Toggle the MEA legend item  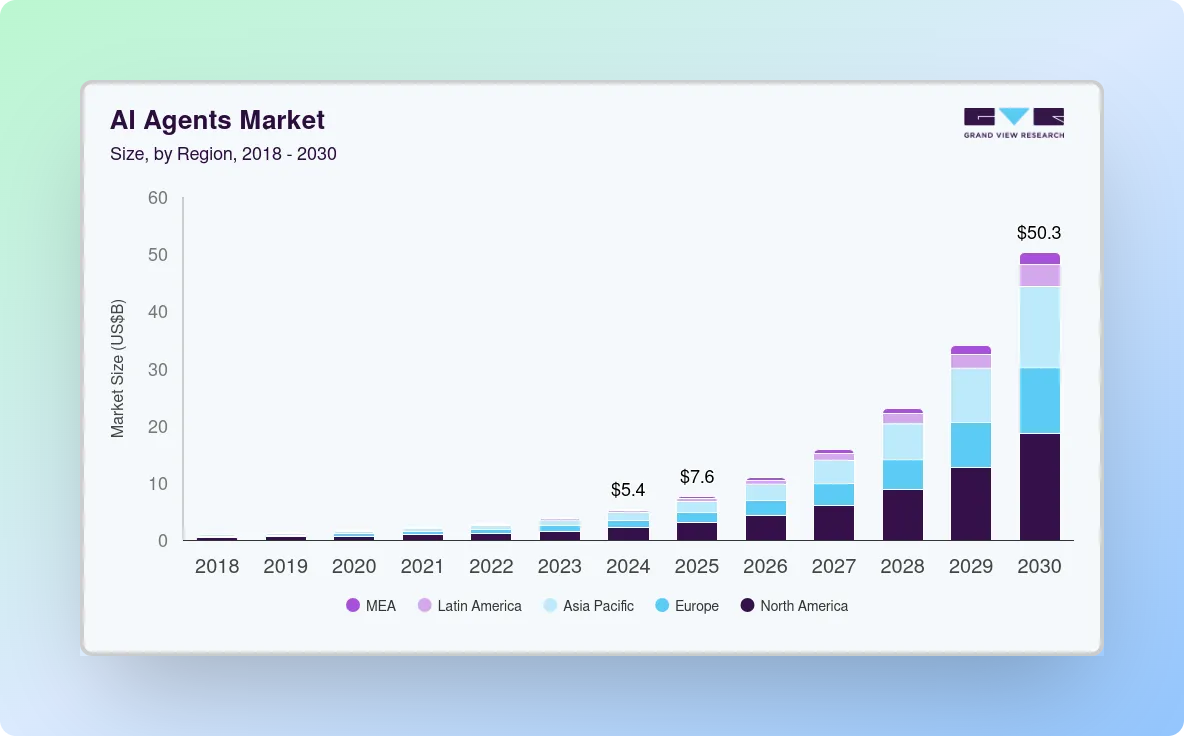coord(371,605)
